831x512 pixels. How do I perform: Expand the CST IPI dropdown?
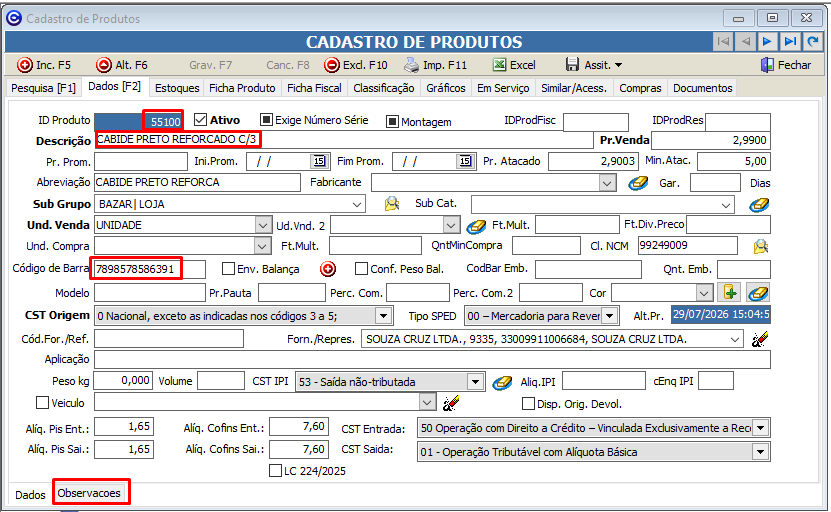click(475, 382)
